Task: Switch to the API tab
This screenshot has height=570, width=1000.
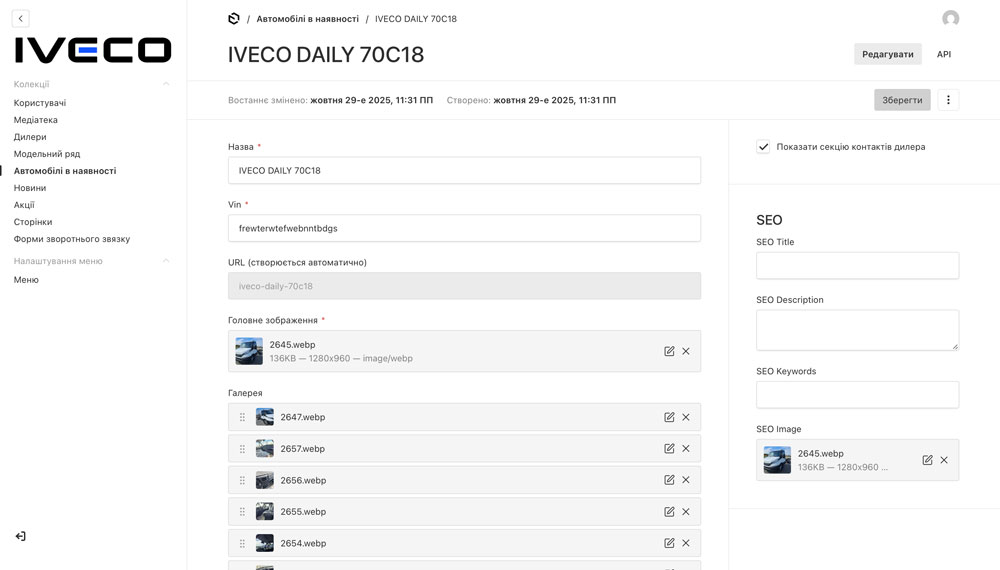Action: point(943,54)
